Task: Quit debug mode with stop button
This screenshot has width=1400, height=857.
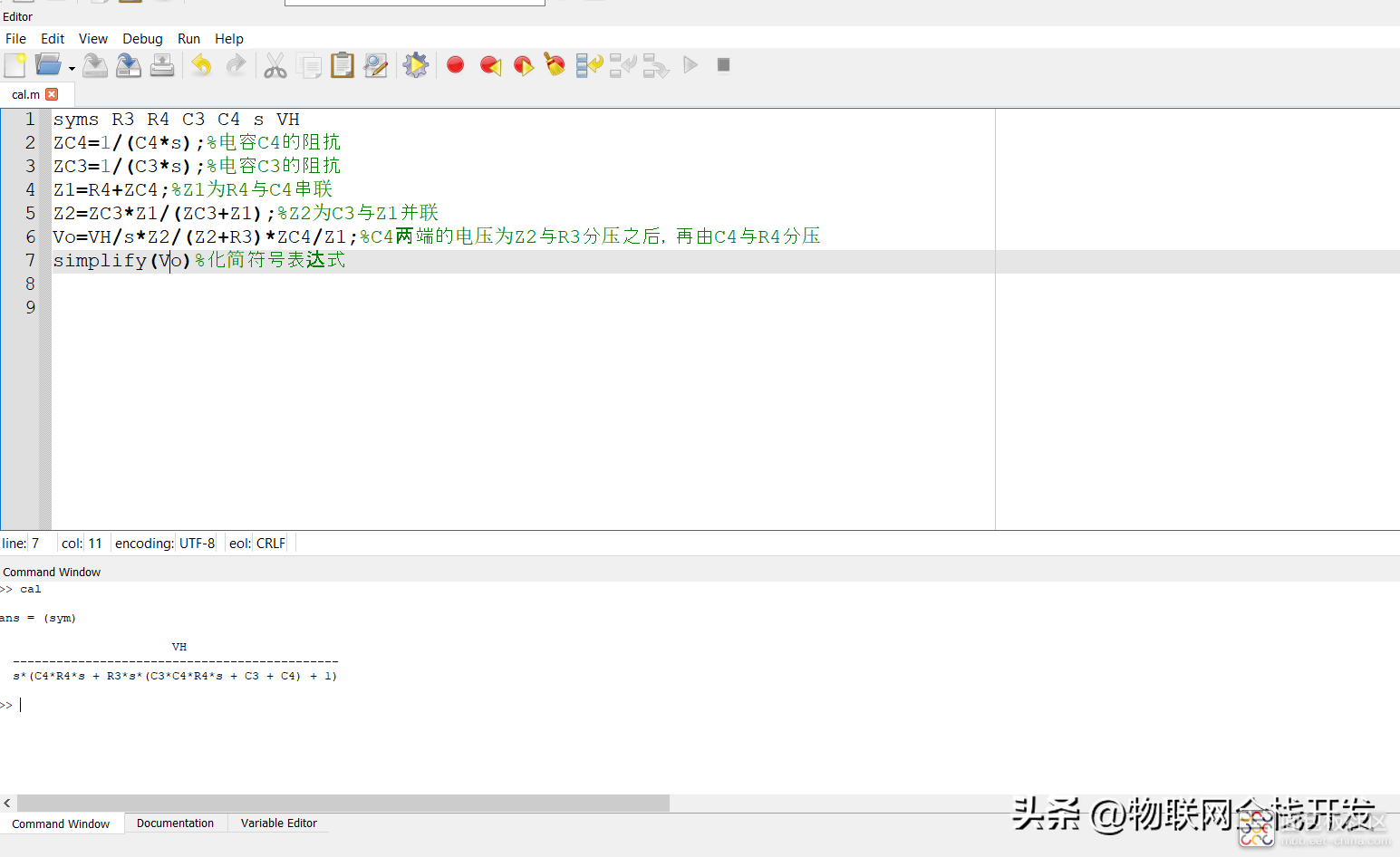Action: (x=723, y=64)
